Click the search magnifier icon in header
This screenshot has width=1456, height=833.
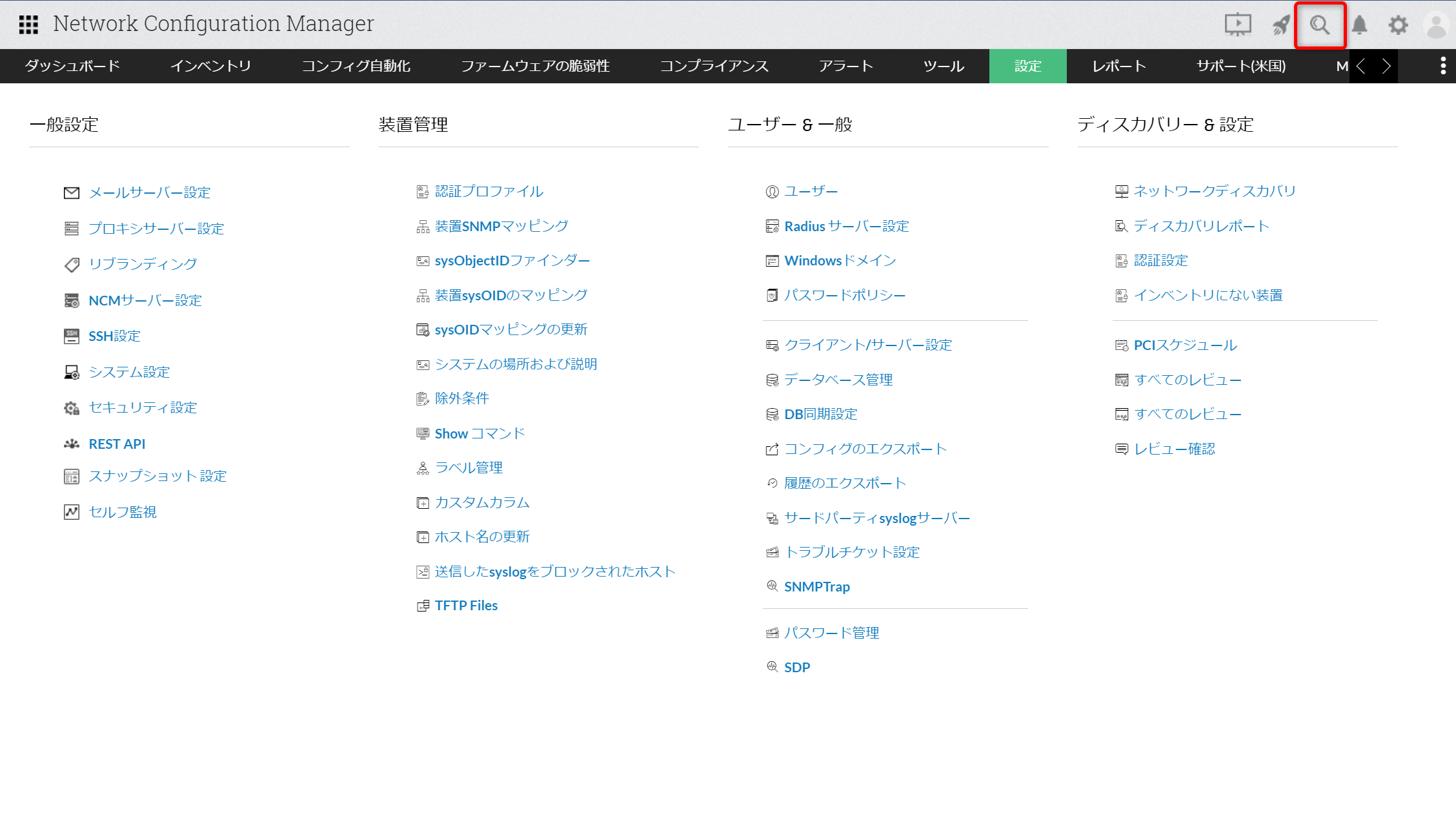click(x=1320, y=25)
